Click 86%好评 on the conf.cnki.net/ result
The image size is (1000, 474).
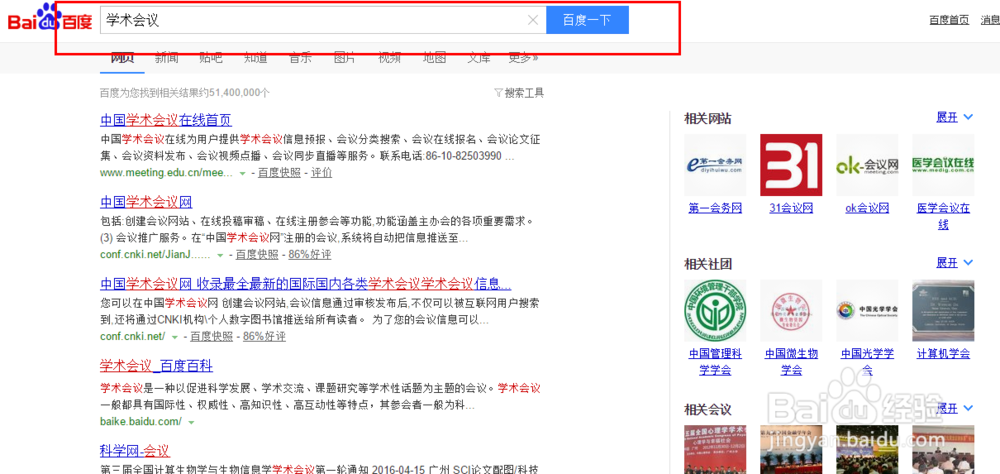click(264, 336)
